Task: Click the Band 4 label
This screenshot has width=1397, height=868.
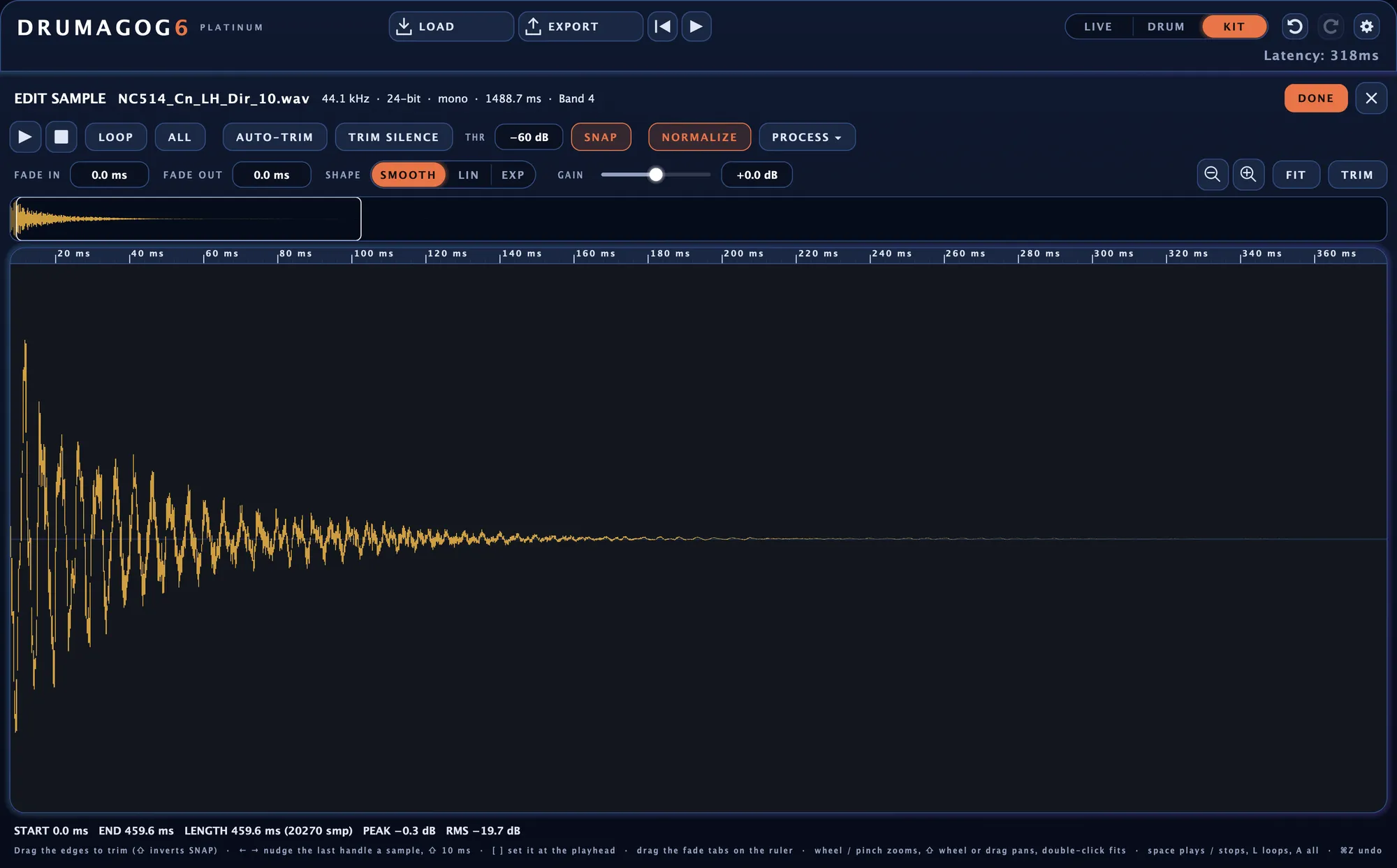Action: tap(577, 98)
